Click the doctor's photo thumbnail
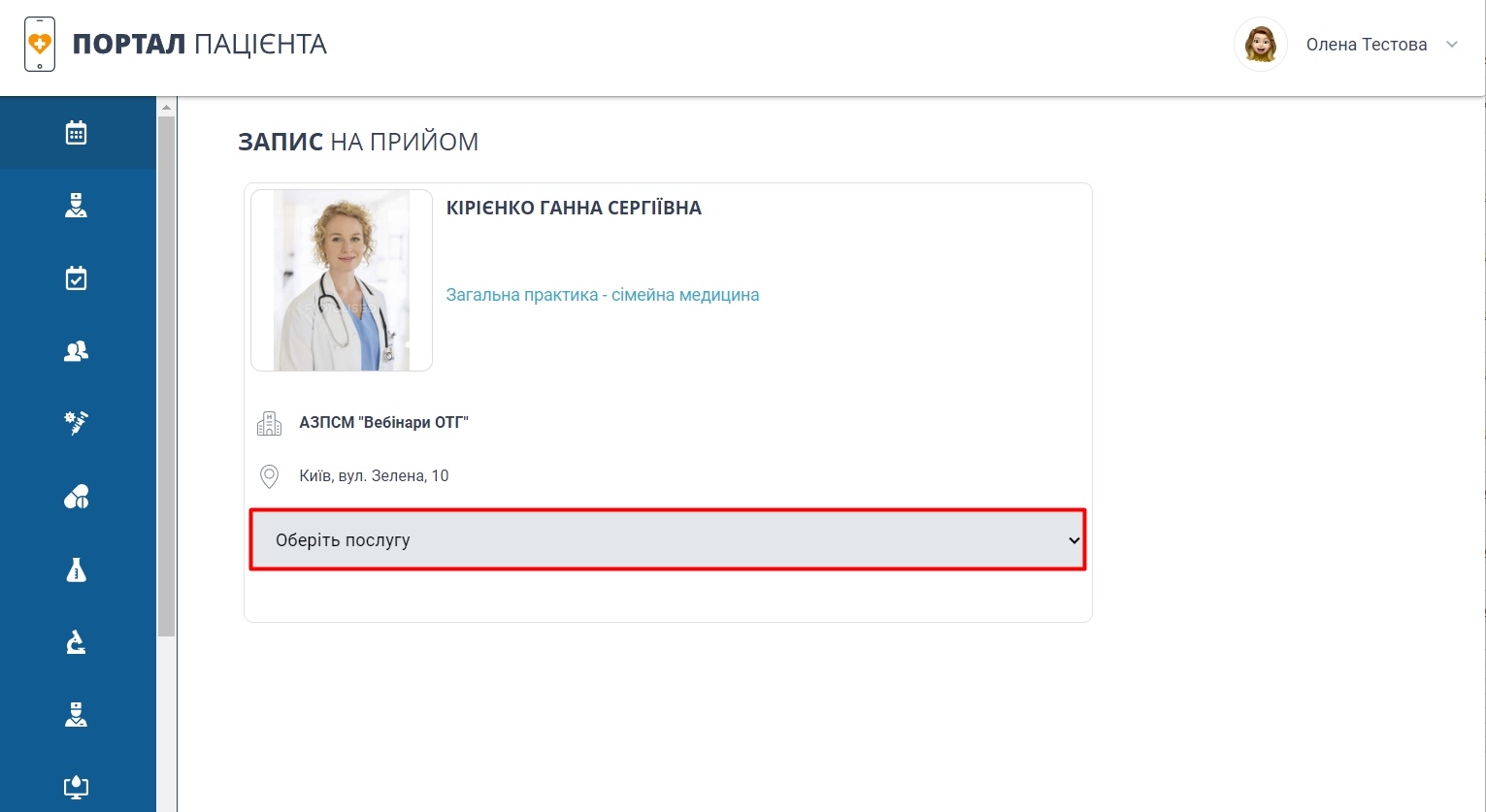 342,280
